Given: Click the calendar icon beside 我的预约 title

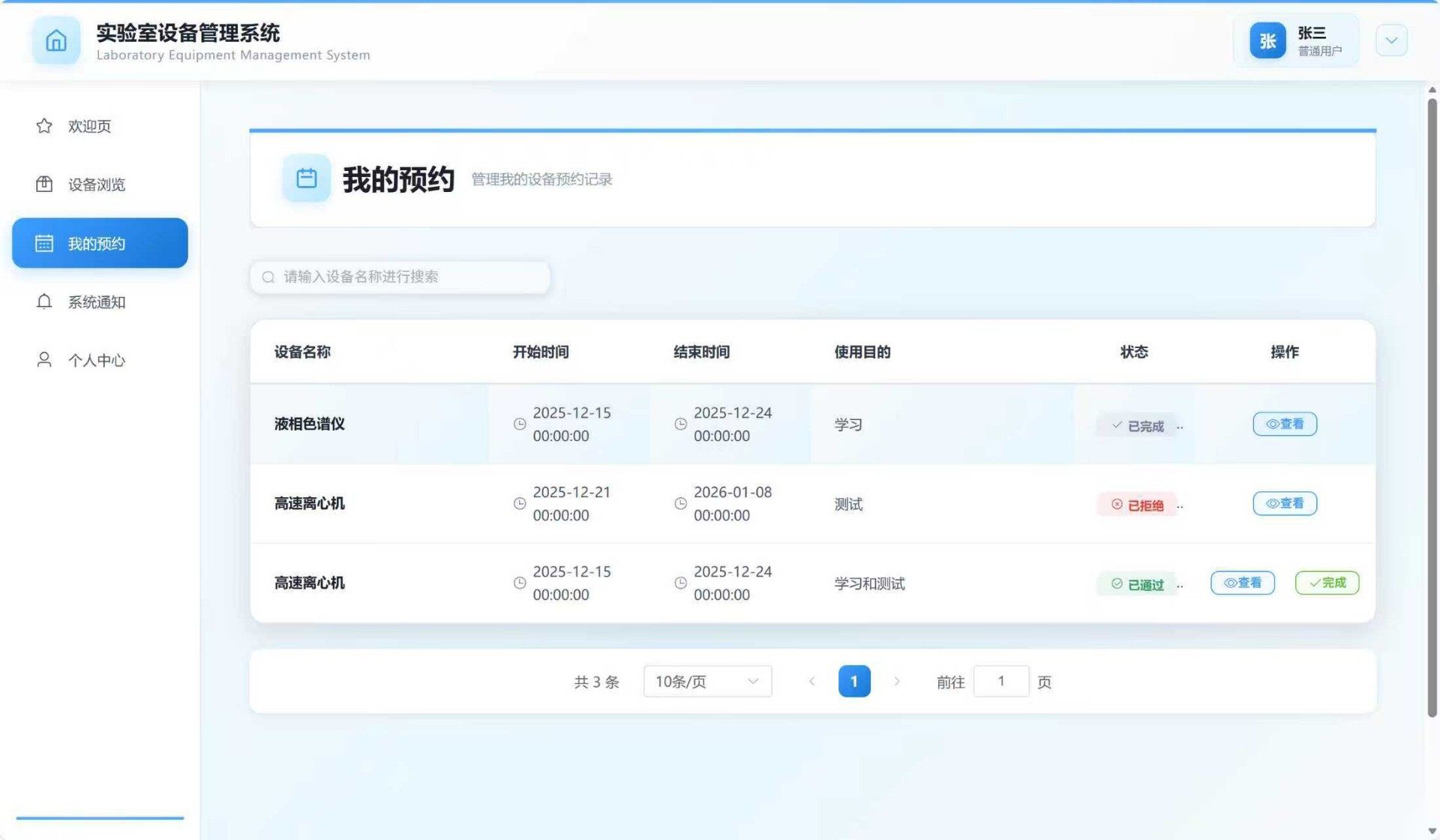Looking at the screenshot, I should click(306, 178).
